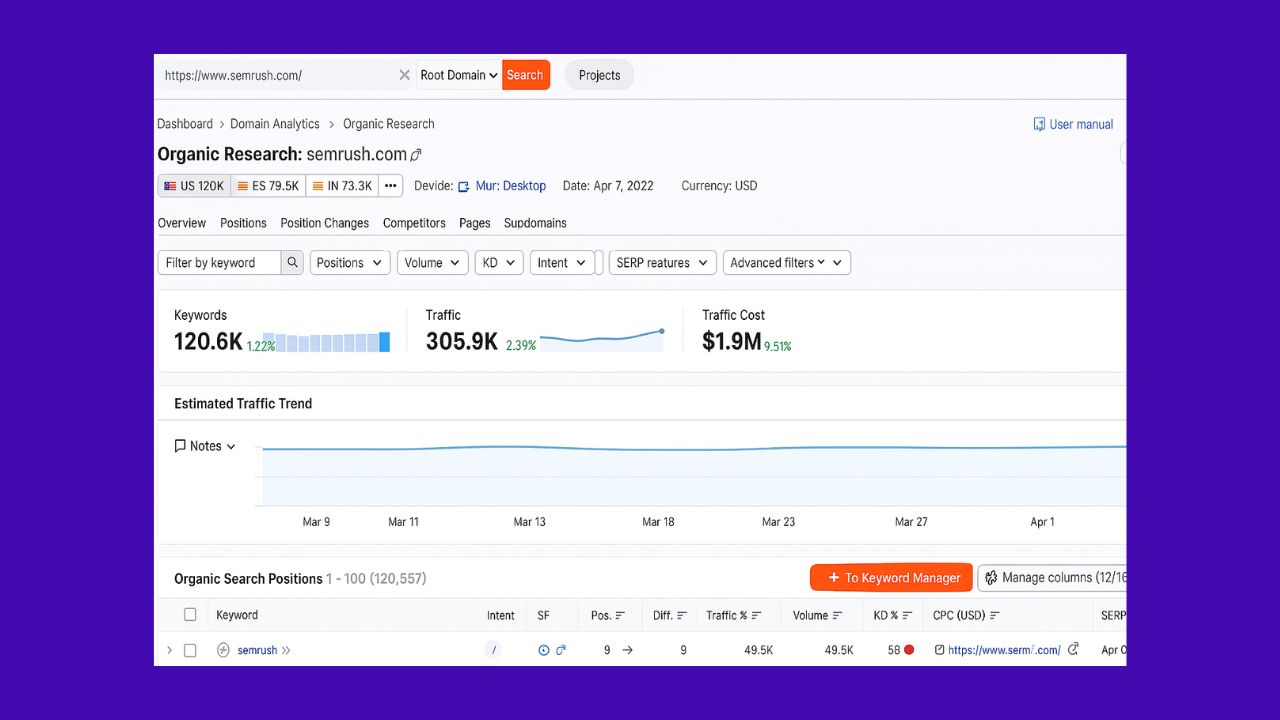Expand the semrush row chevron
The image size is (1280, 720).
click(x=169, y=650)
